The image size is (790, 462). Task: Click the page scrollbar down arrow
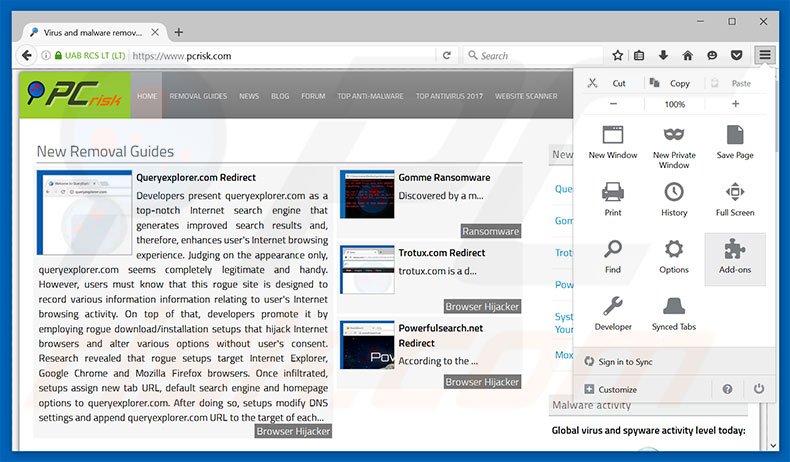773,445
